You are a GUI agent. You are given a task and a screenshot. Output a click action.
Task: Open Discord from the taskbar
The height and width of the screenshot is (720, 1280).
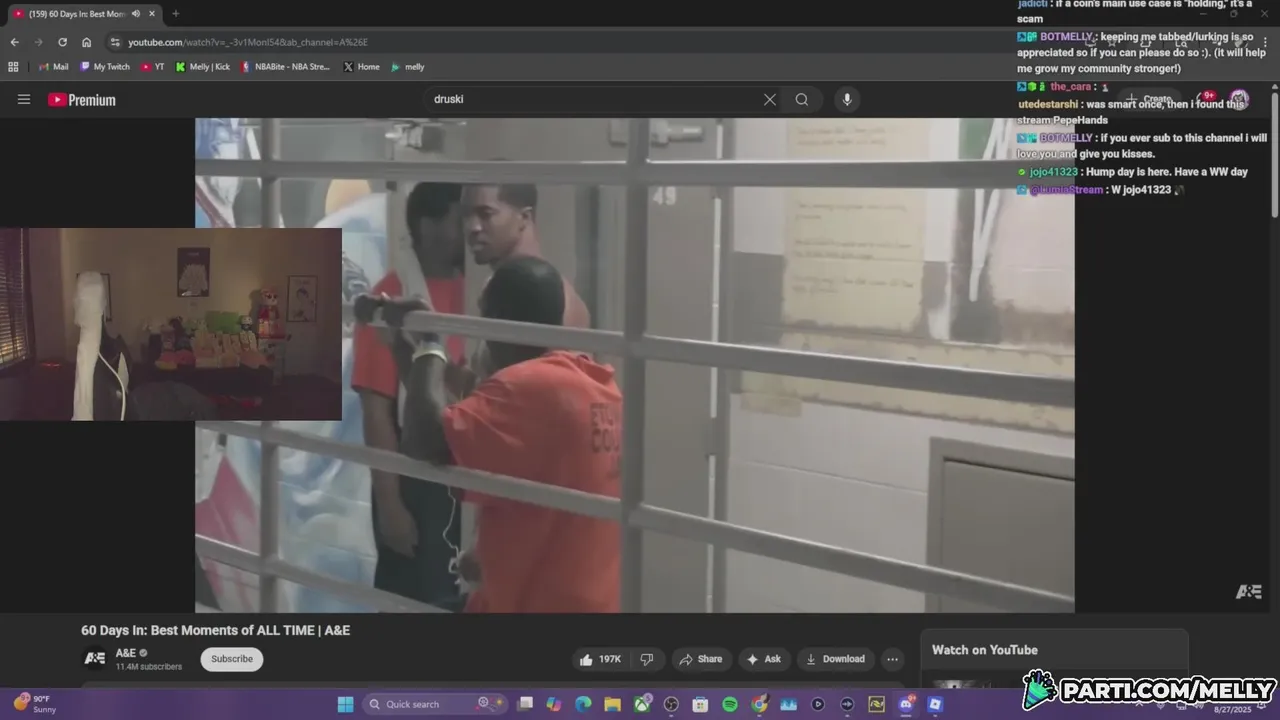point(906,704)
